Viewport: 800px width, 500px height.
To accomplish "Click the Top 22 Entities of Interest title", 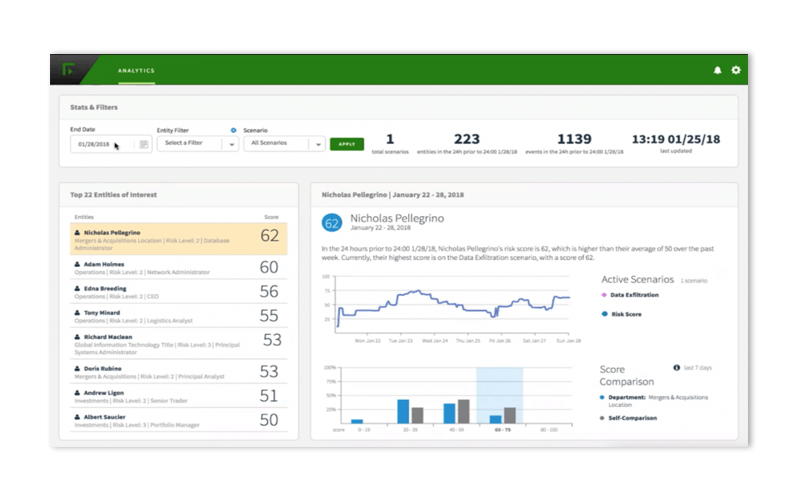I will (x=113, y=195).
